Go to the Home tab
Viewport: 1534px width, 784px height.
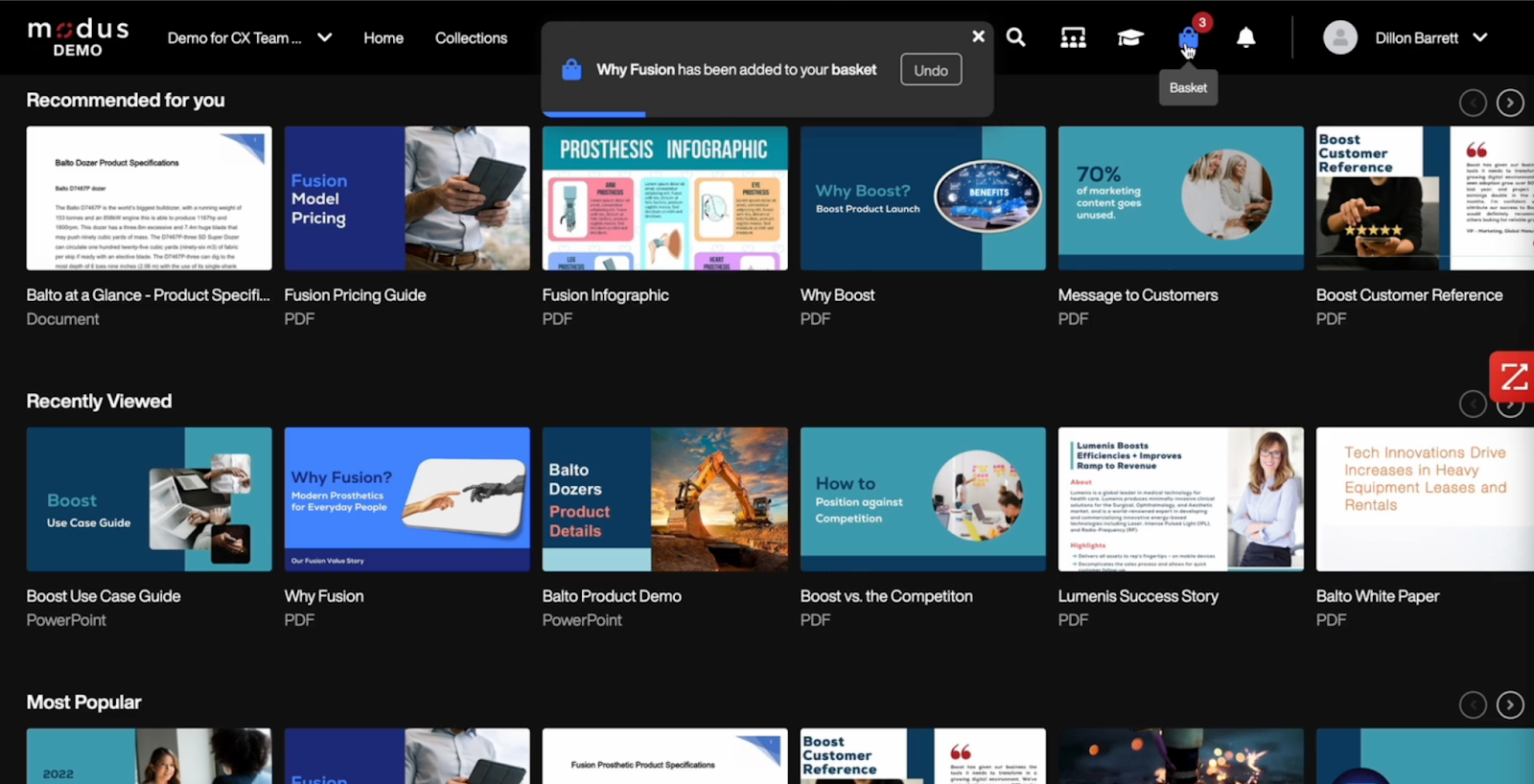(383, 37)
